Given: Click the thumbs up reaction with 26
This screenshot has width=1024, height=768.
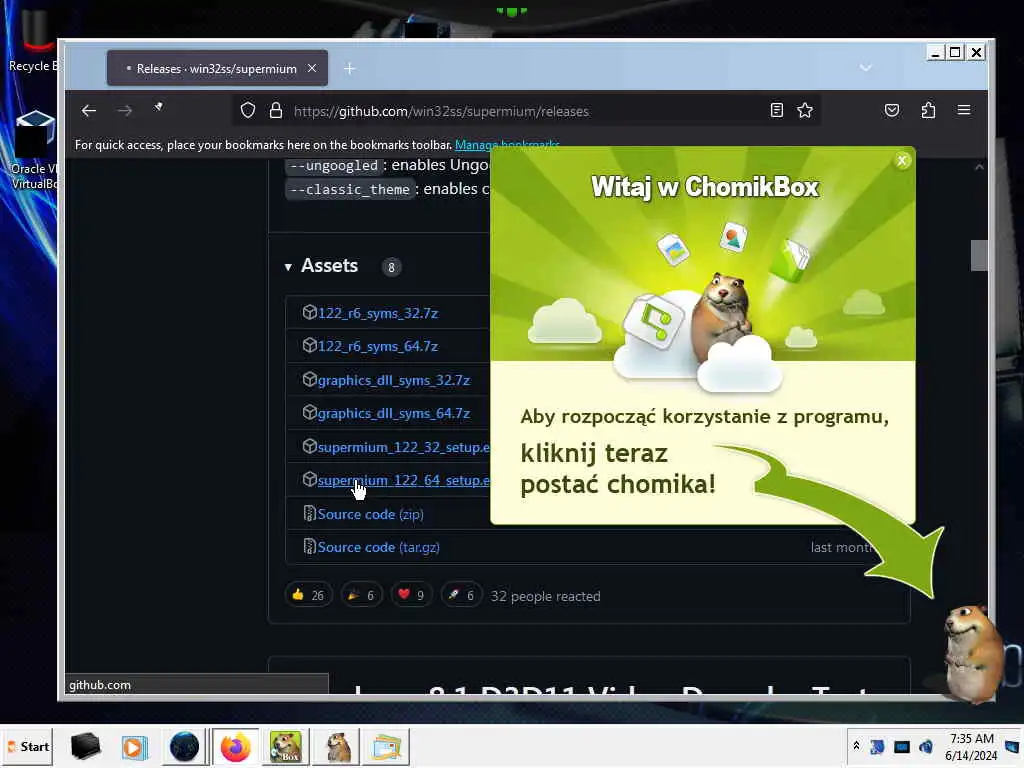Looking at the screenshot, I should point(308,595).
